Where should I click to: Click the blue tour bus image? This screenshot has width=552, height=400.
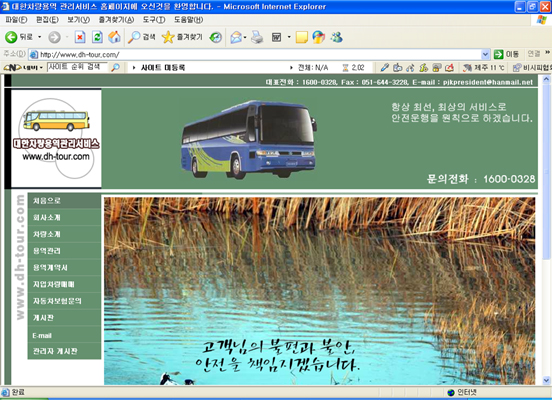249,139
